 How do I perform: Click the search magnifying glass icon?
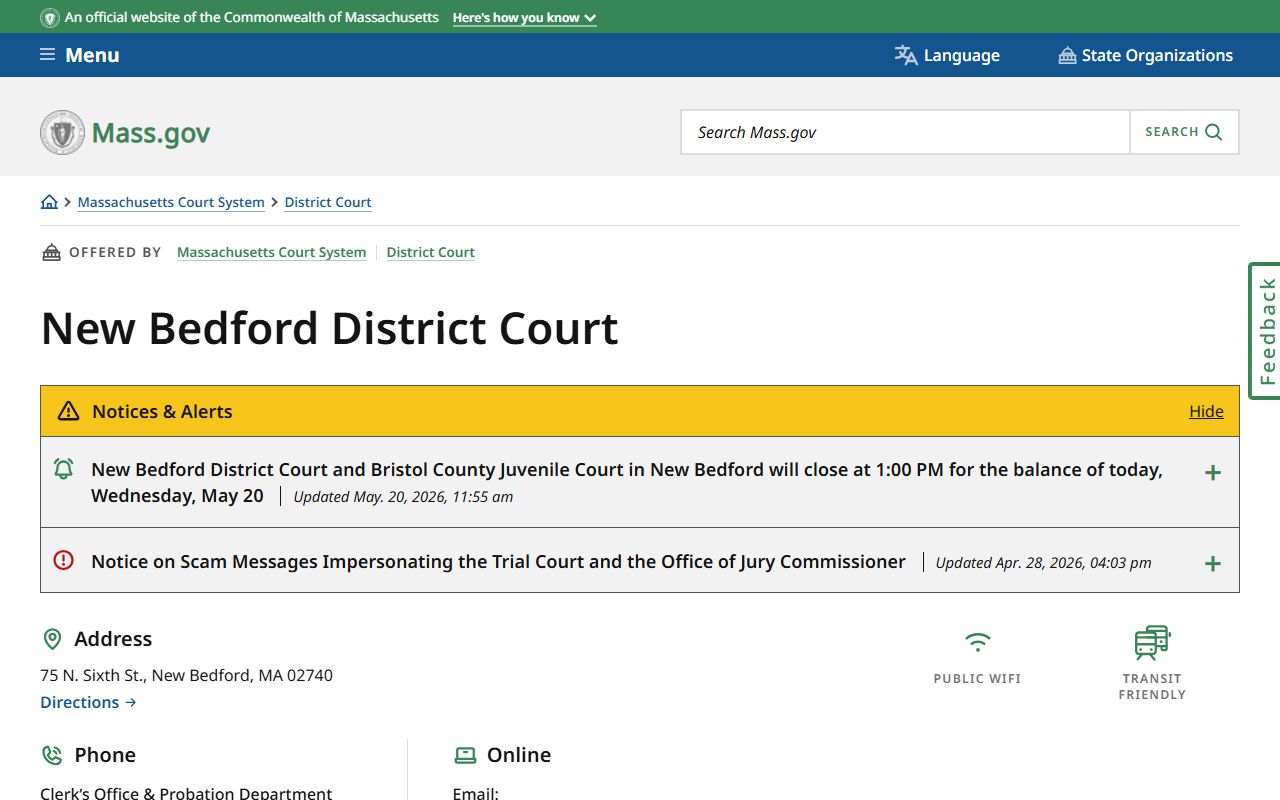pyautogui.click(x=1214, y=132)
